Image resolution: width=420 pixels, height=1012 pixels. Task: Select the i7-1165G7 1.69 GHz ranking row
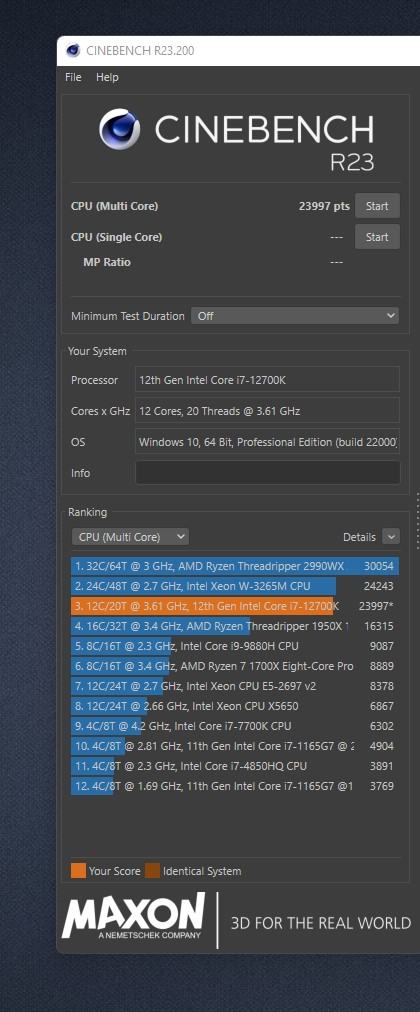click(235, 786)
